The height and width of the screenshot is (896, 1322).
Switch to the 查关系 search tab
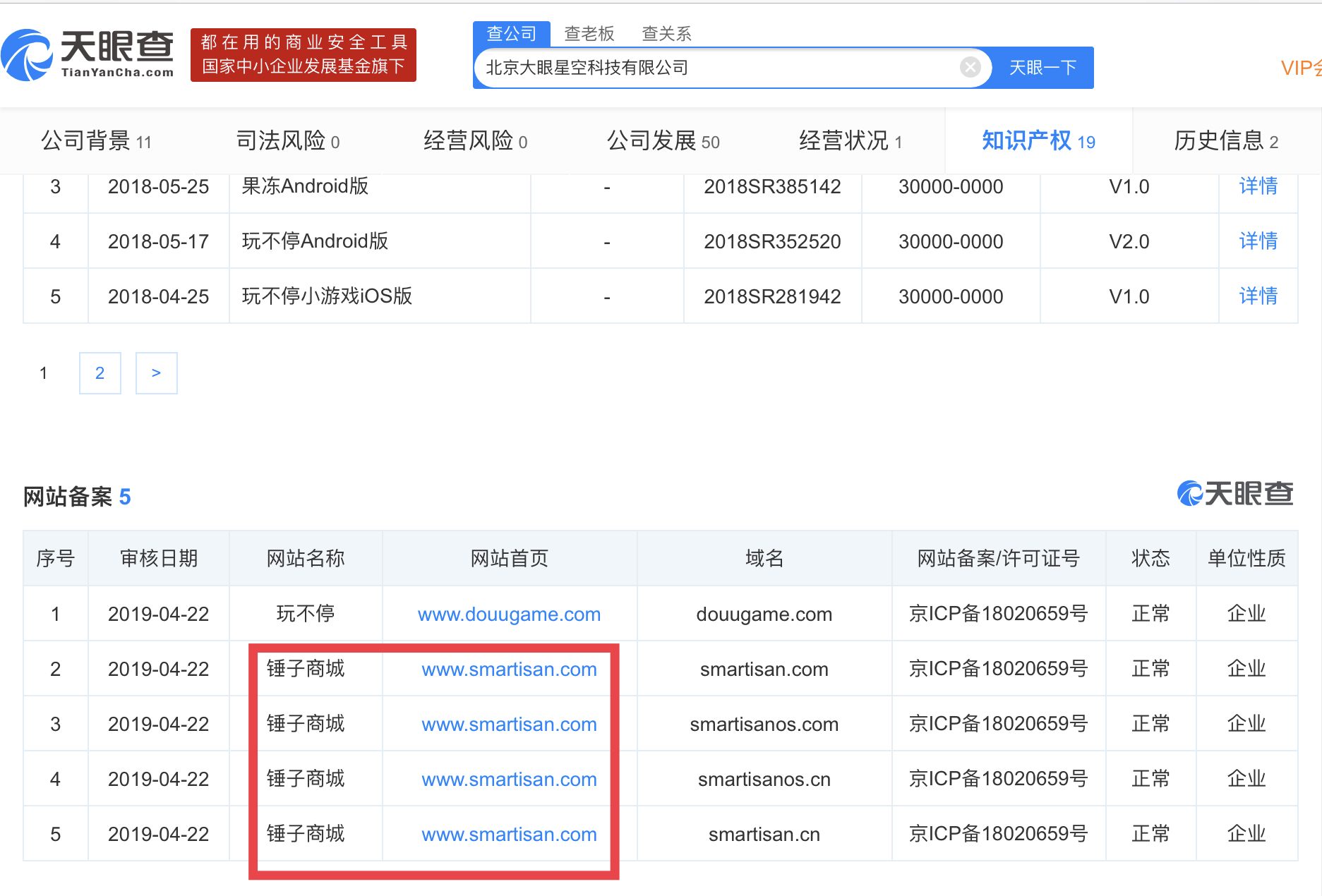point(666,33)
